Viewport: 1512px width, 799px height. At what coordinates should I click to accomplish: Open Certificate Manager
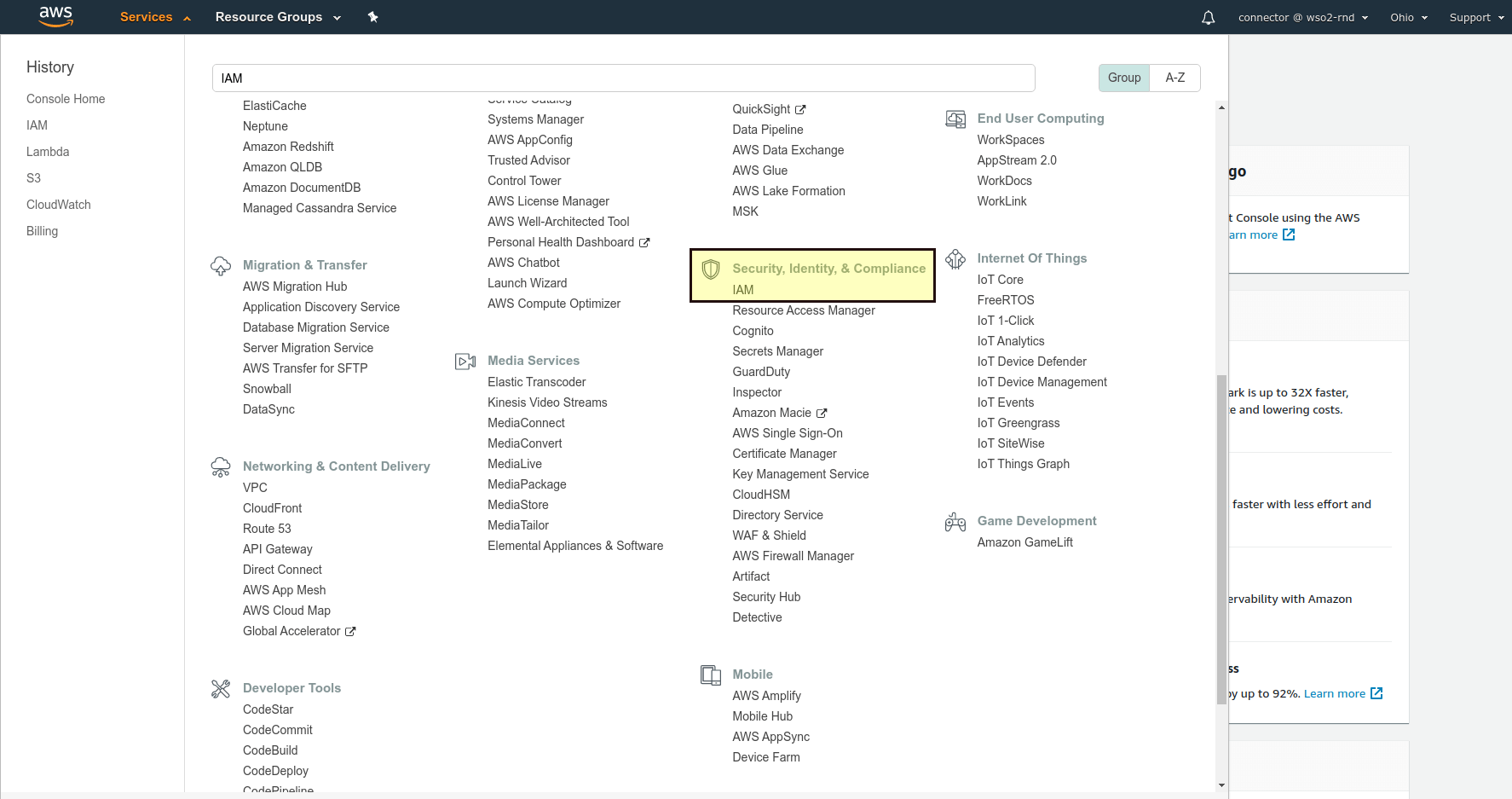(785, 454)
